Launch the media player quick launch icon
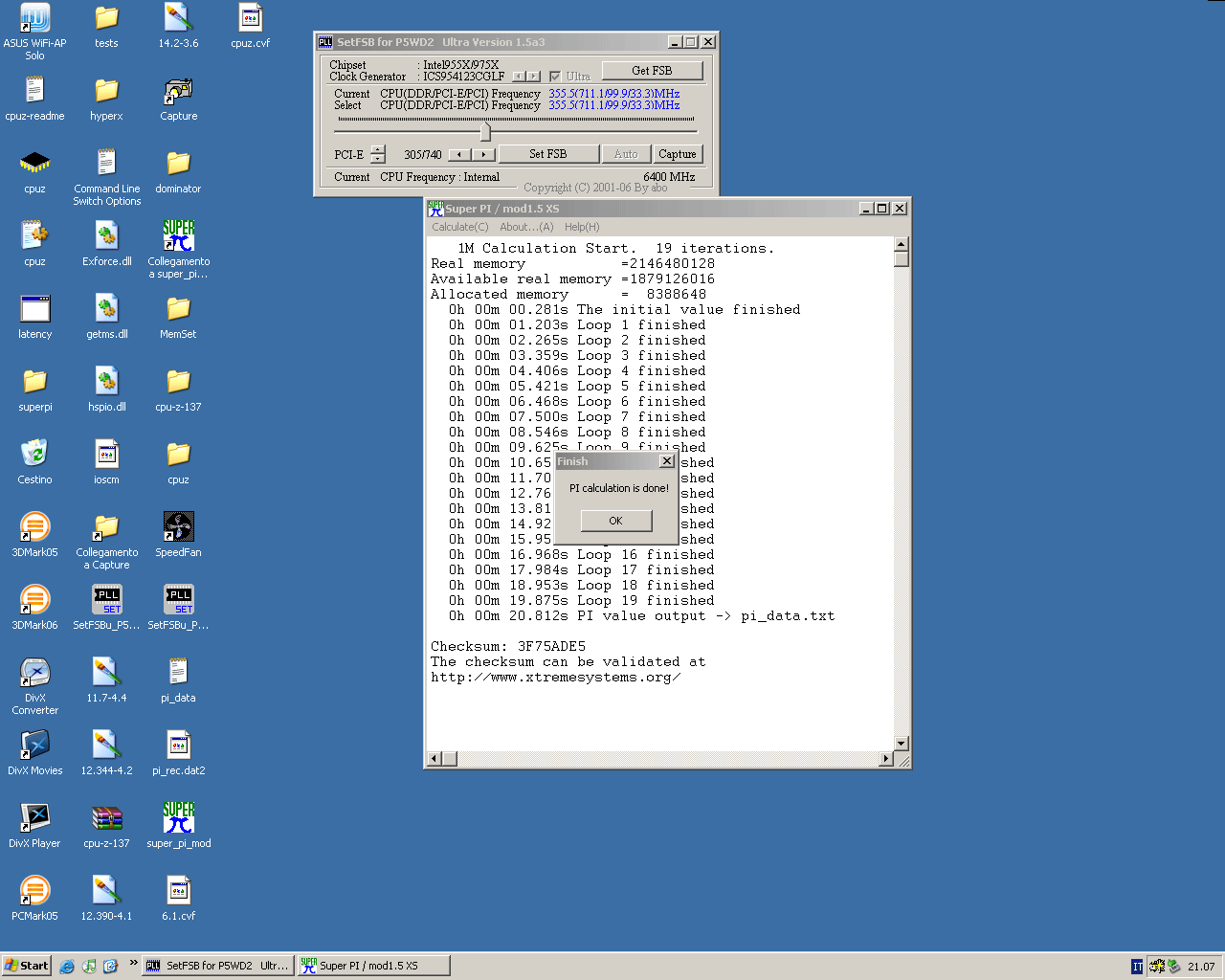The height and width of the screenshot is (980, 1225). click(89, 967)
